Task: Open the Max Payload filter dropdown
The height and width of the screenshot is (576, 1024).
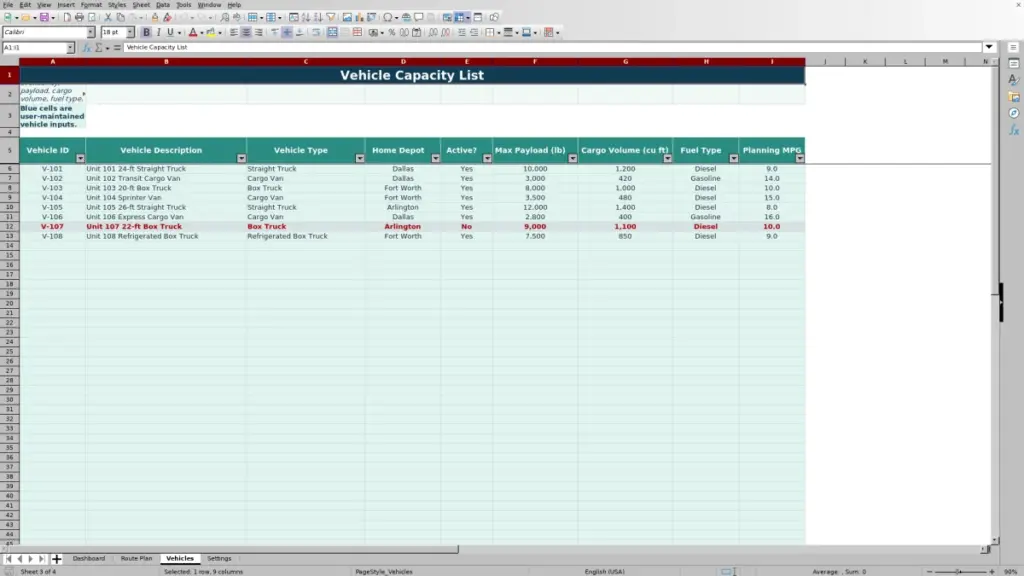Action: click(x=573, y=159)
